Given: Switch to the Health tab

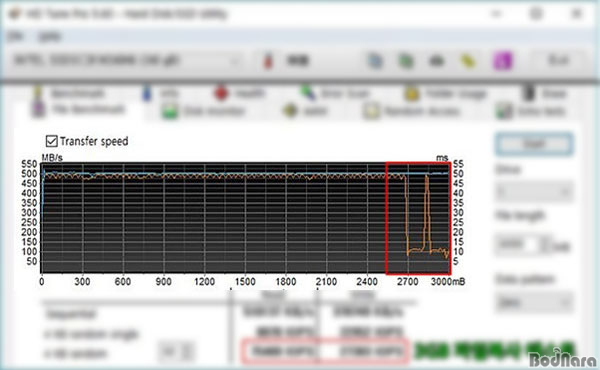Looking at the screenshot, I should [x=240, y=93].
